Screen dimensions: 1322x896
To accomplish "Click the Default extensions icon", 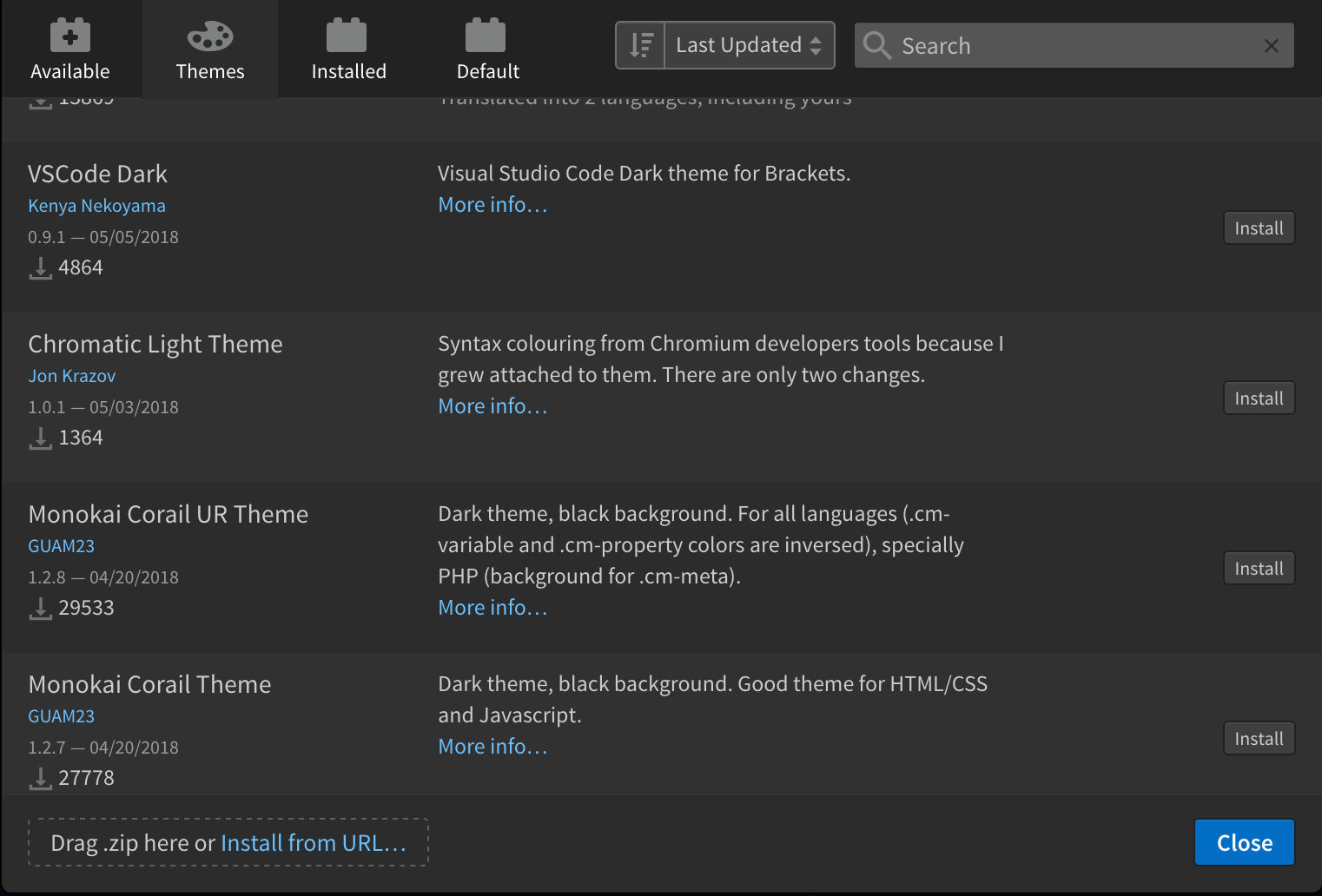I will pyautogui.click(x=487, y=36).
